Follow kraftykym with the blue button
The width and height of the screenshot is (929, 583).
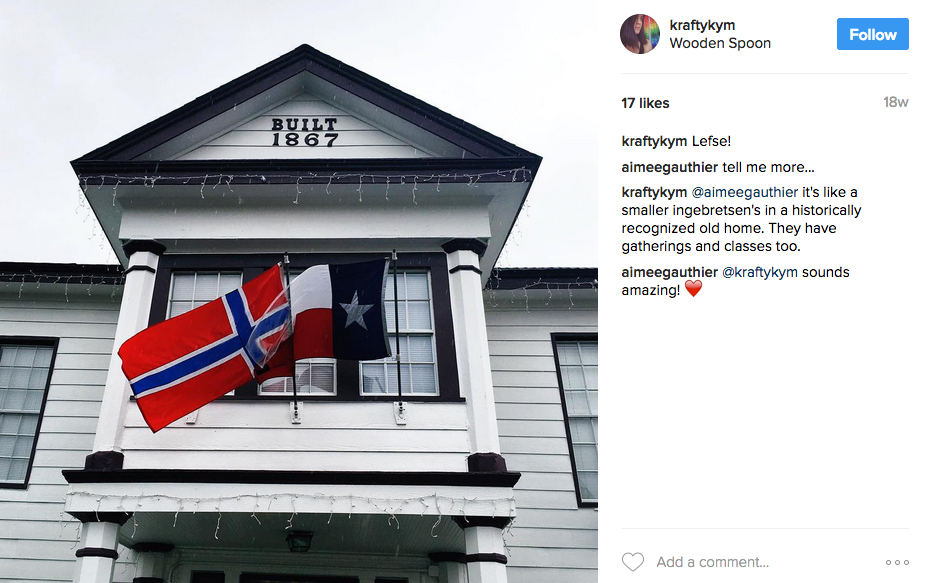click(x=872, y=34)
